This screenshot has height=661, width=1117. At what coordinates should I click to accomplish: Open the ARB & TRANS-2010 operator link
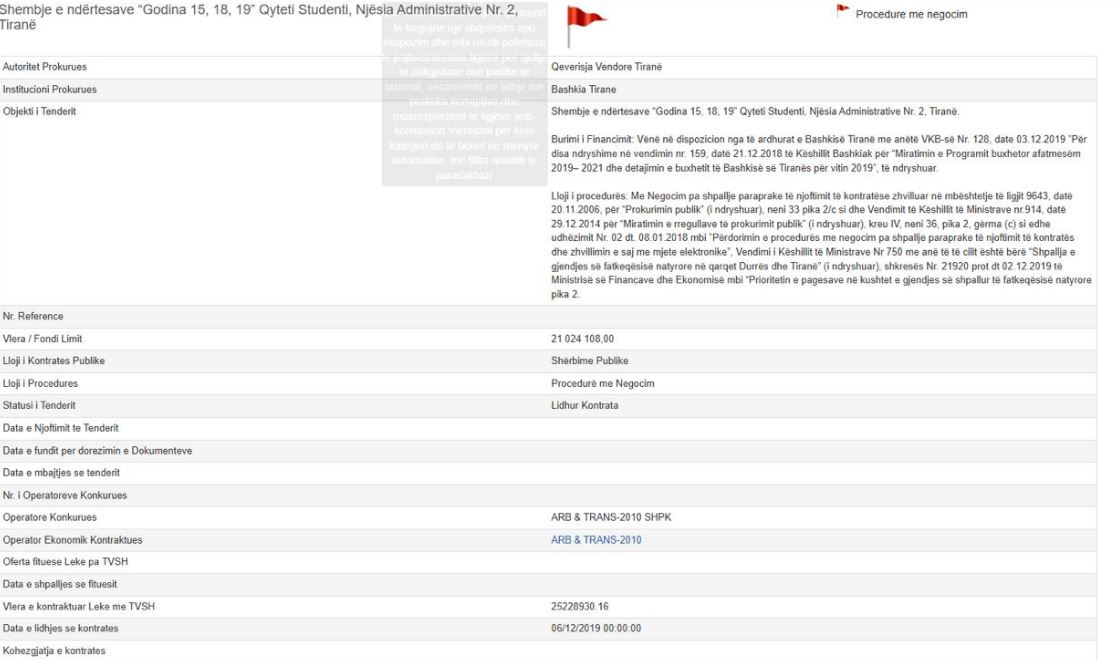click(596, 540)
